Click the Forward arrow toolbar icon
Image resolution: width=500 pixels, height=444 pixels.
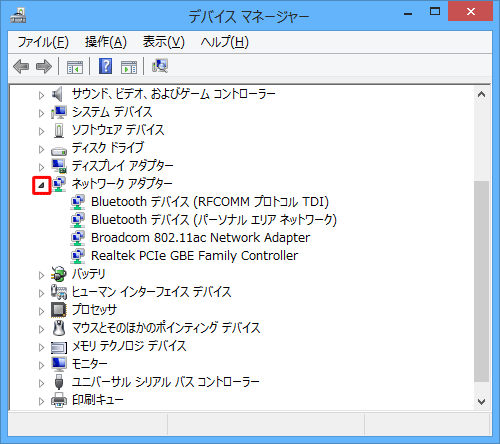click(x=44, y=66)
